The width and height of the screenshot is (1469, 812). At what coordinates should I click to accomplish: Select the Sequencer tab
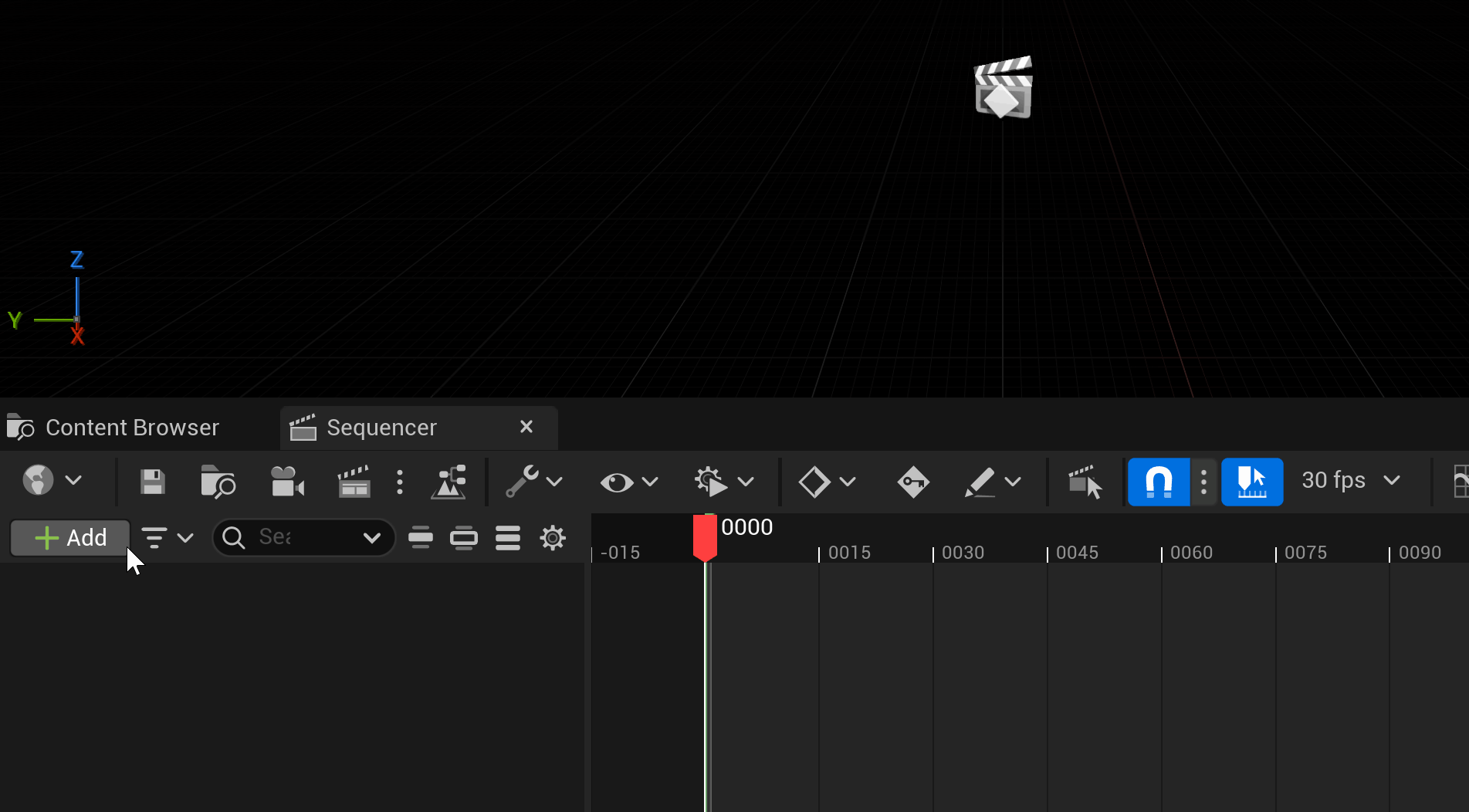(381, 427)
